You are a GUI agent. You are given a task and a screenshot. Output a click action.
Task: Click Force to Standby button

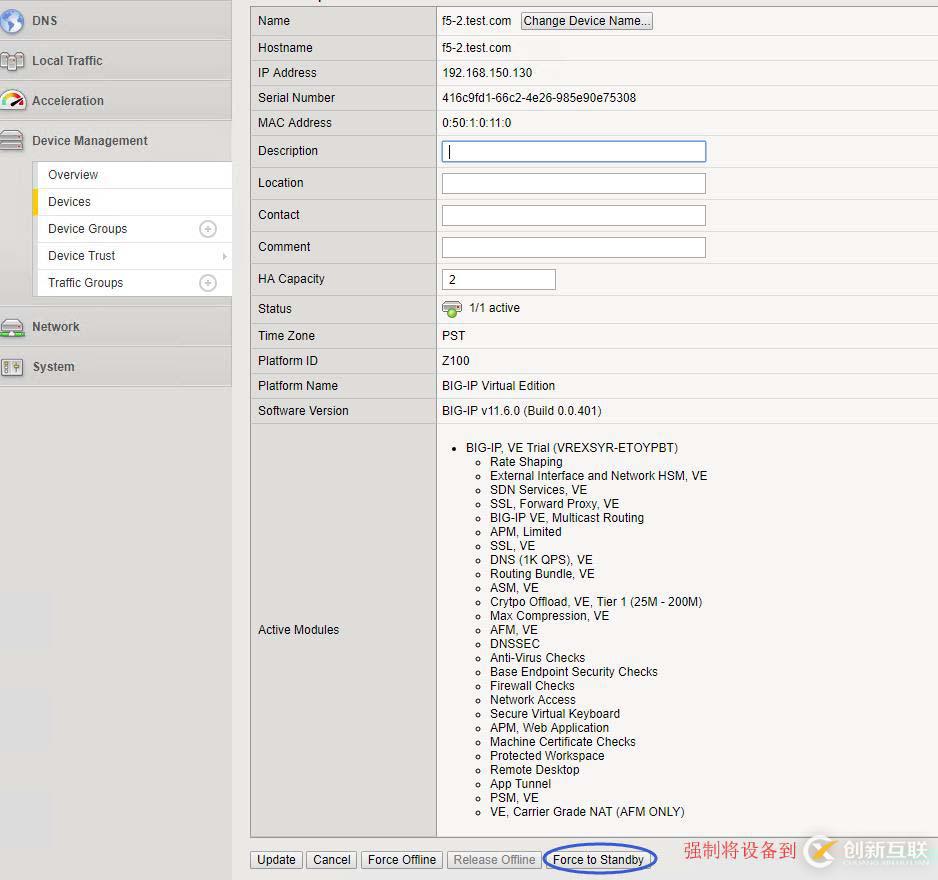[x=598, y=860]
